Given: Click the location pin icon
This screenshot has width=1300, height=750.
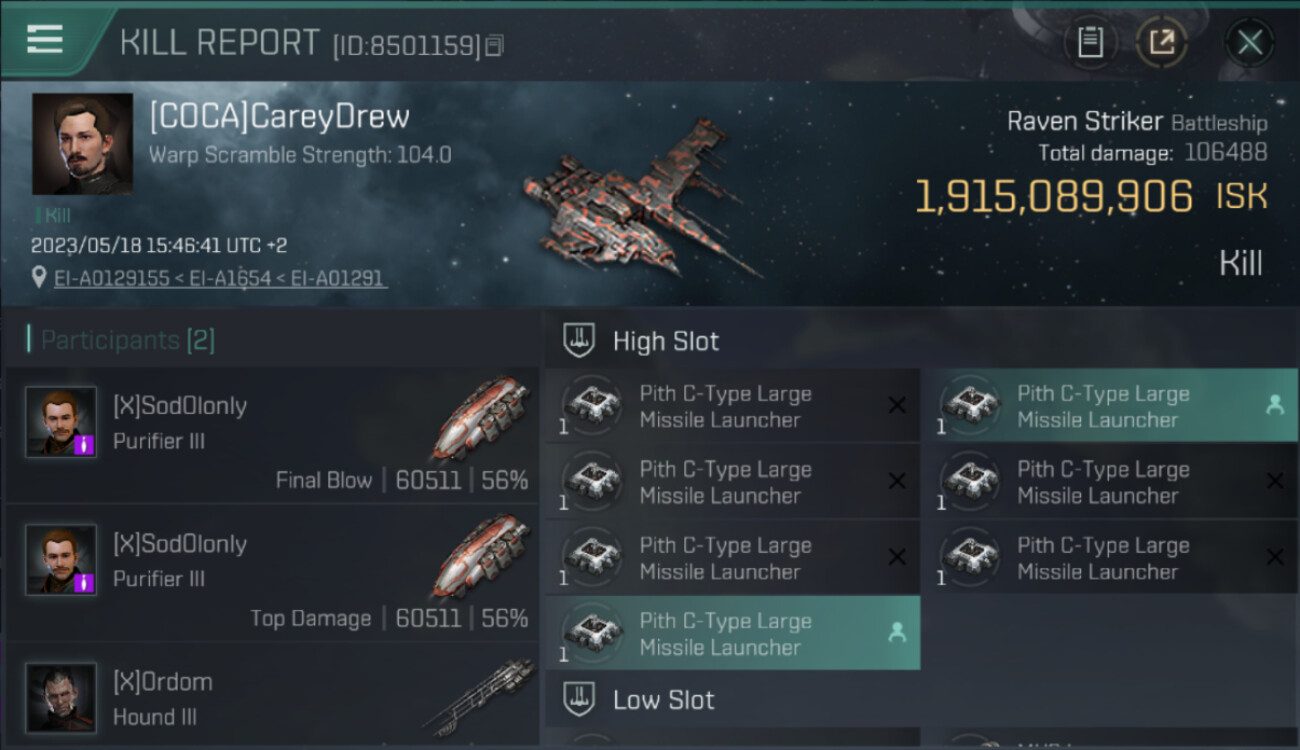Looking at the screenshot, I should (x=38, y=278).
